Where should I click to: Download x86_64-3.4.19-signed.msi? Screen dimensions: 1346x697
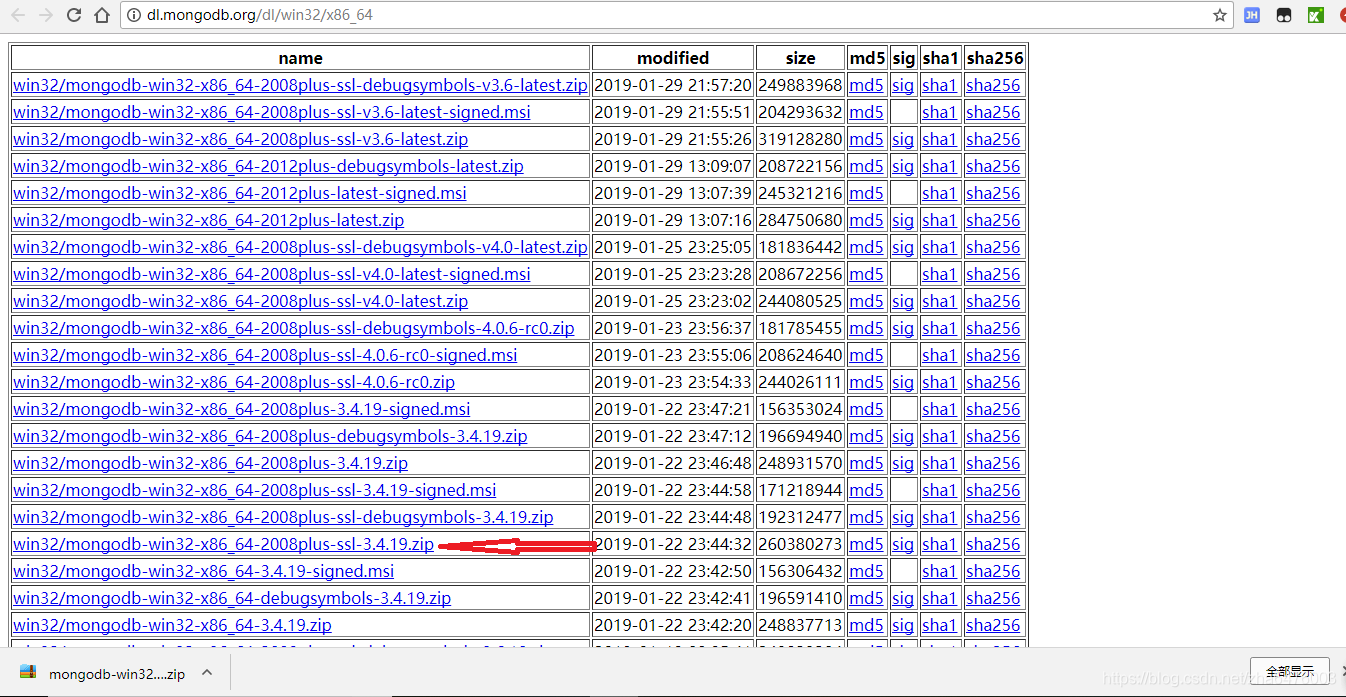[x=203, y=571]
